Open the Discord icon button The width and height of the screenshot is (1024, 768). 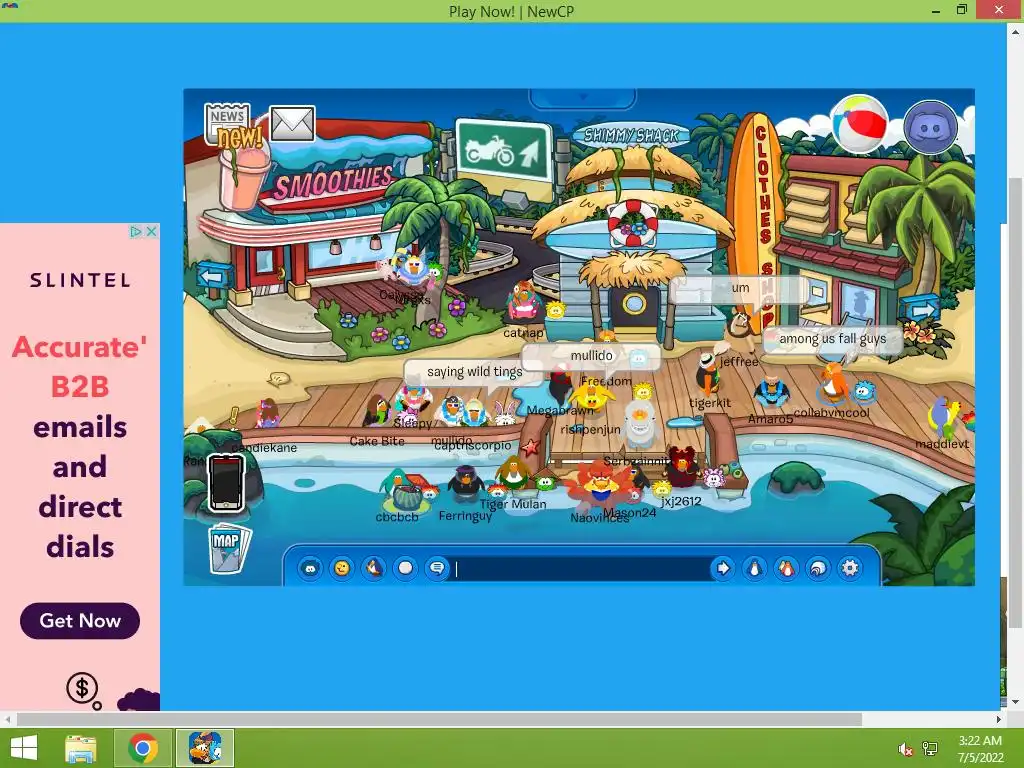[x=931, y=127]
